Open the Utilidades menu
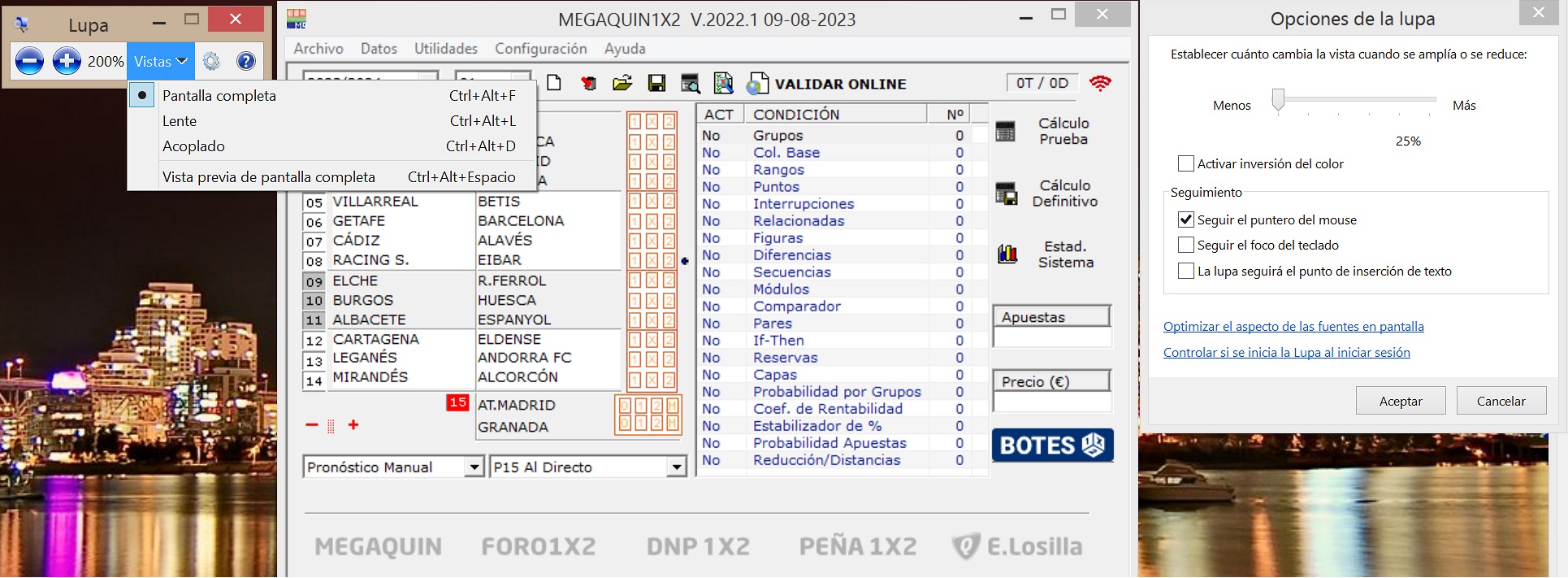The image size is (1568, 578). (x=446, y=49)
